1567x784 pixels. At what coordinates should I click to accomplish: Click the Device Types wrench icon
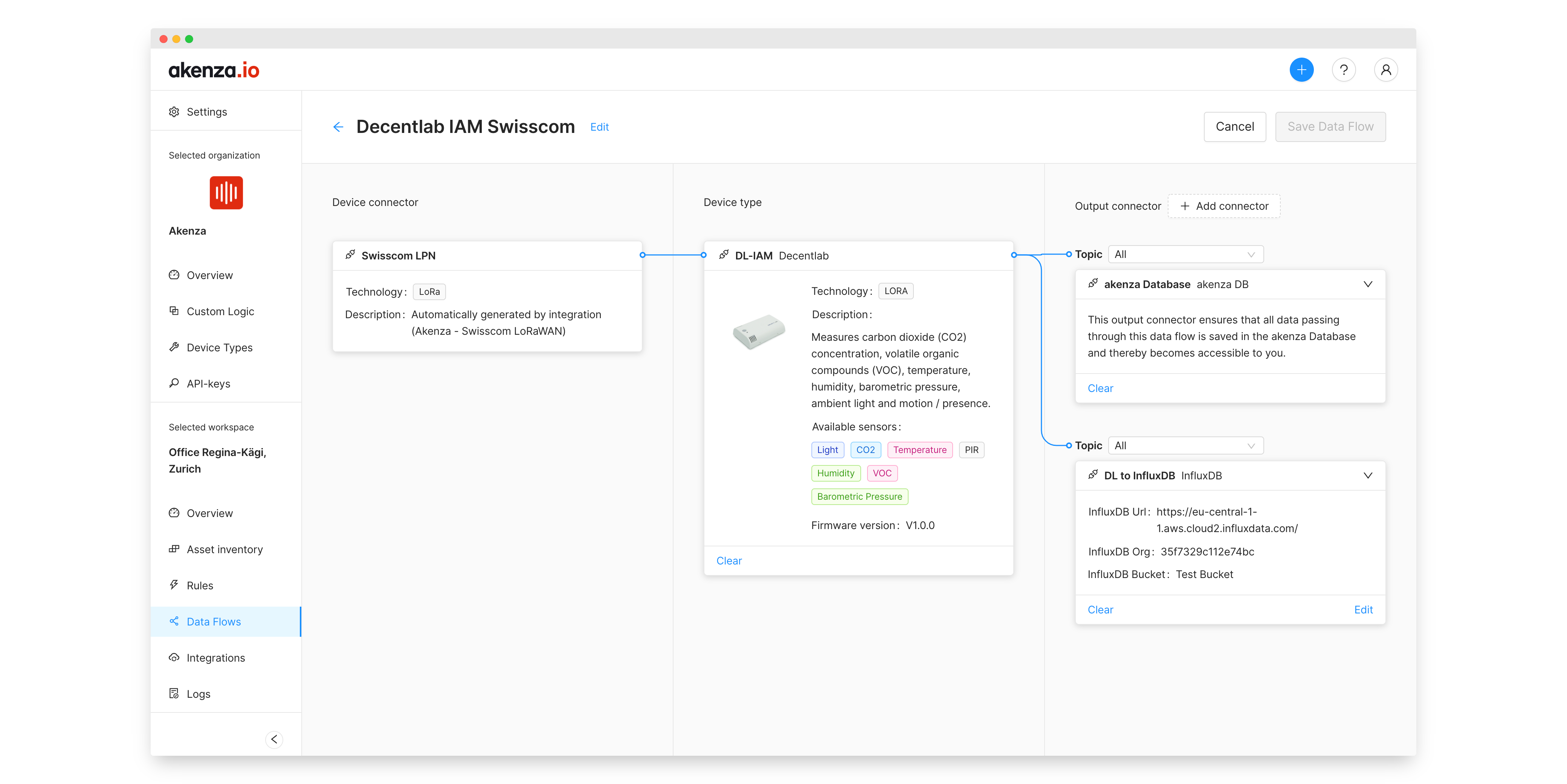(174, 347)
